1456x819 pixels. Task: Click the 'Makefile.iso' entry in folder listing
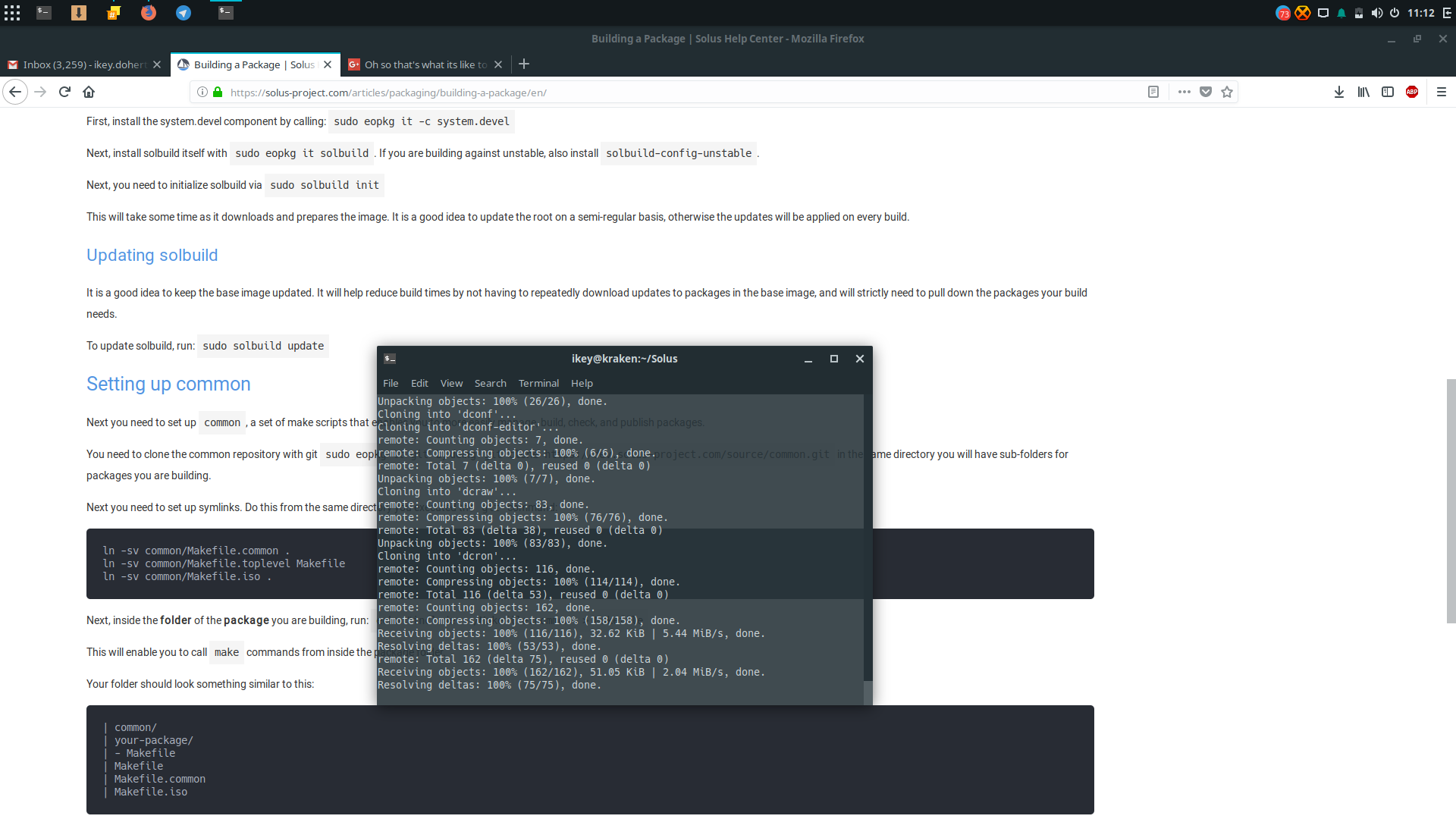pos(150,792)
